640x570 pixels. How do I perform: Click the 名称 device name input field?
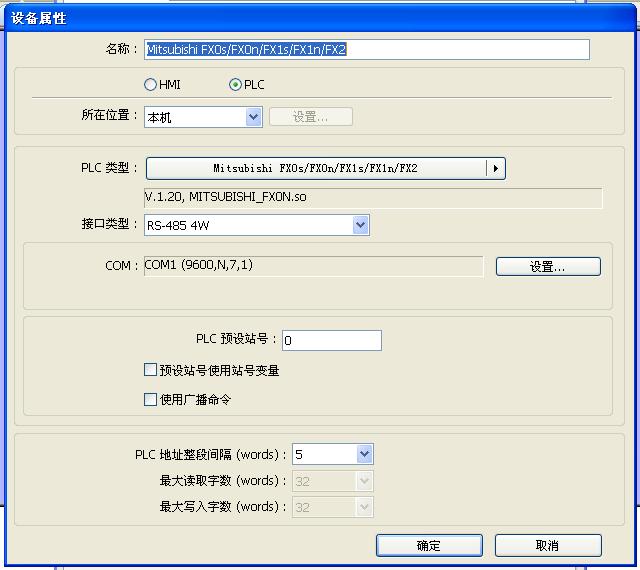(366, 49)
